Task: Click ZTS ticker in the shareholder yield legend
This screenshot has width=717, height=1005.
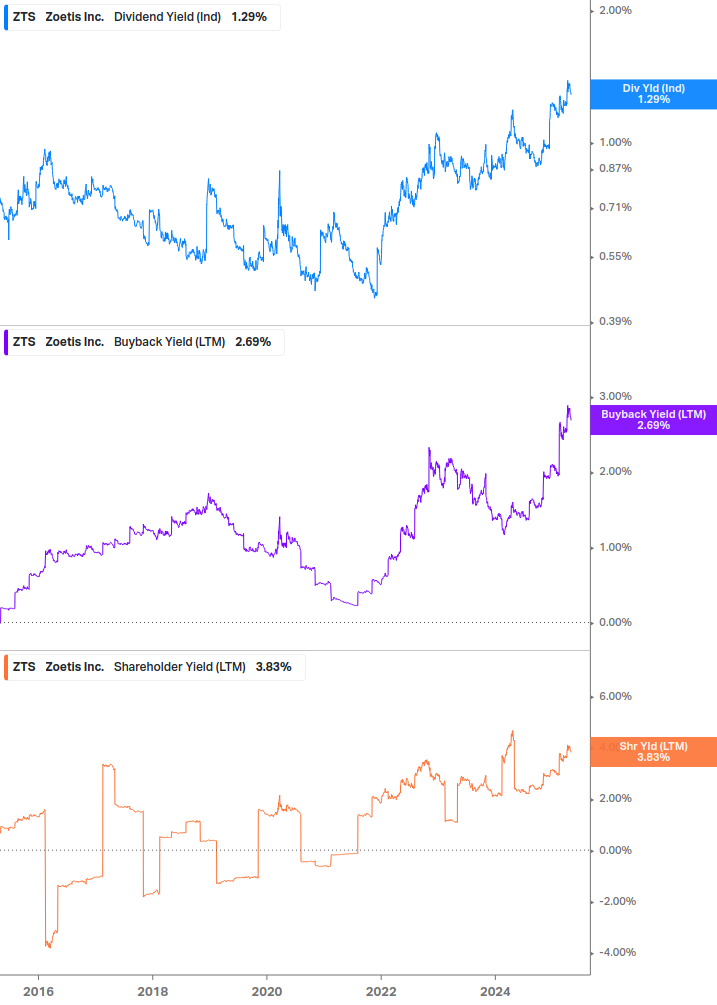Action: pos(24,667)
